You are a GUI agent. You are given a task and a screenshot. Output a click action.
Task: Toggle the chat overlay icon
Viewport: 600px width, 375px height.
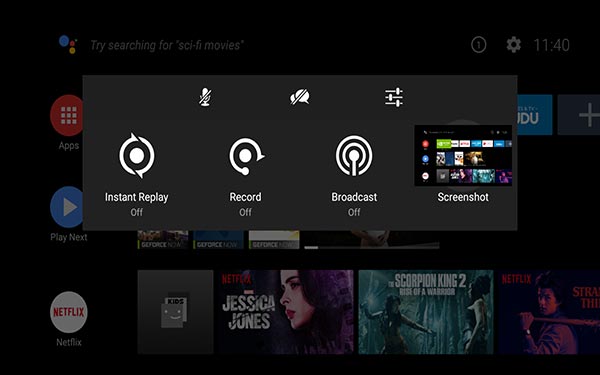pyautogui.click(x=300, y=97)
